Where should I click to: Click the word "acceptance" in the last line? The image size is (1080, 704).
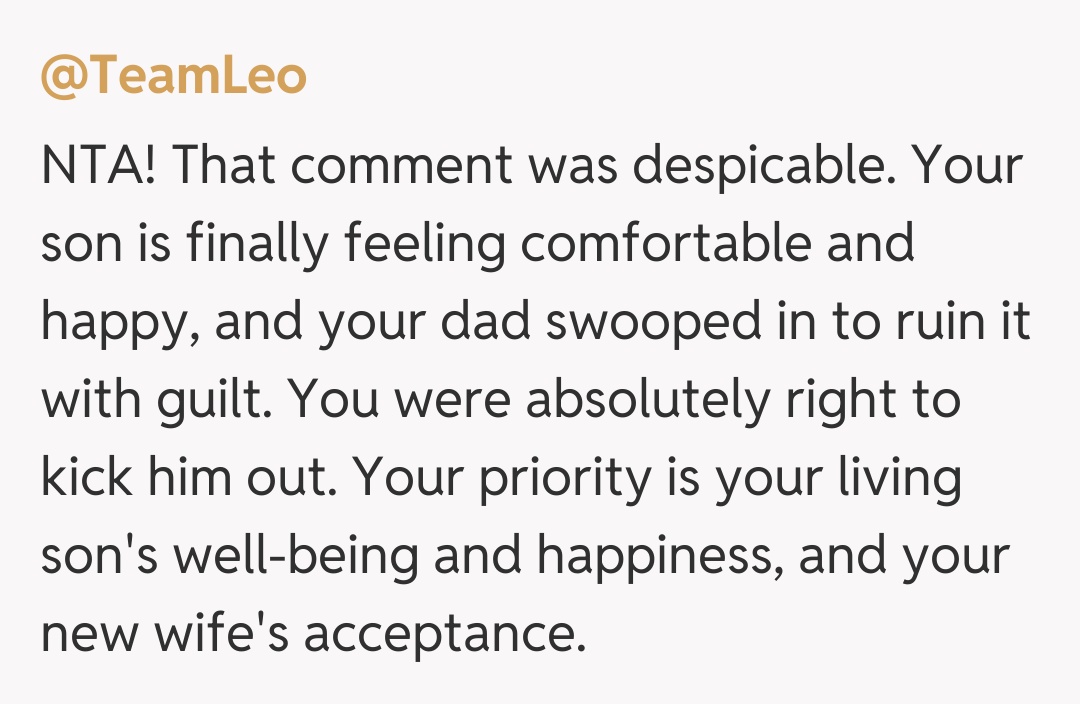tap(444, 633)
